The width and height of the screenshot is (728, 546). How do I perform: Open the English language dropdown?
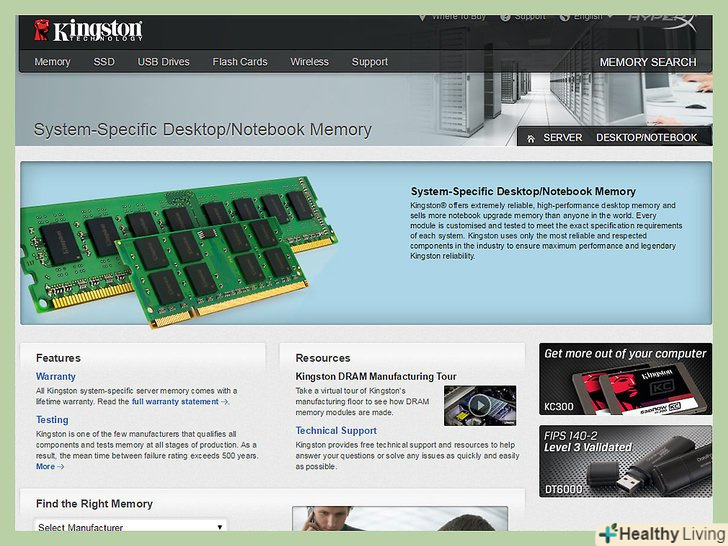click(592, 18)
